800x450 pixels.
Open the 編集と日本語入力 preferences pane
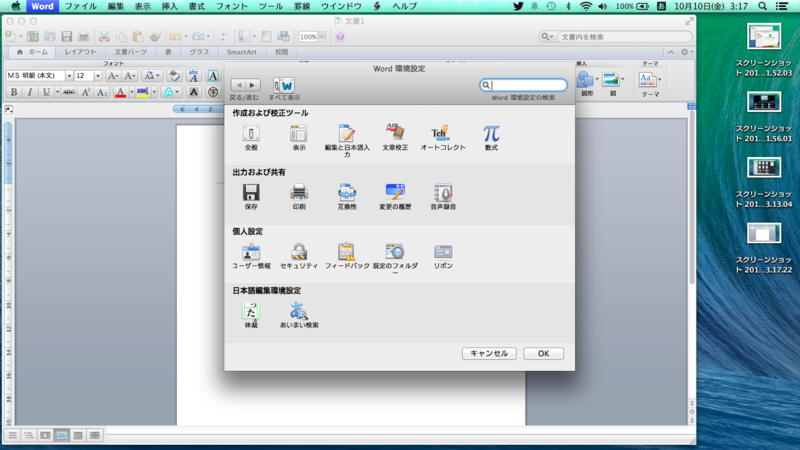click(347, 140)
